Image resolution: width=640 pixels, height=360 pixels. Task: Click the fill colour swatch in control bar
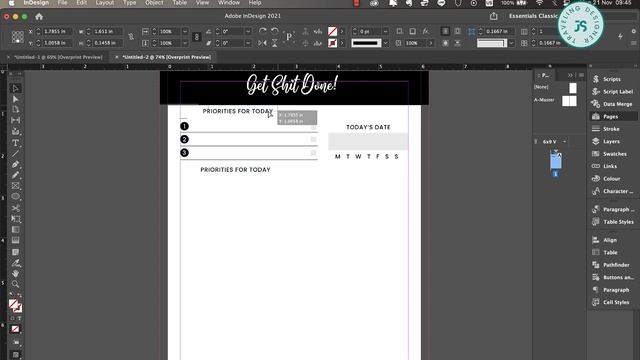click(333, 31)
